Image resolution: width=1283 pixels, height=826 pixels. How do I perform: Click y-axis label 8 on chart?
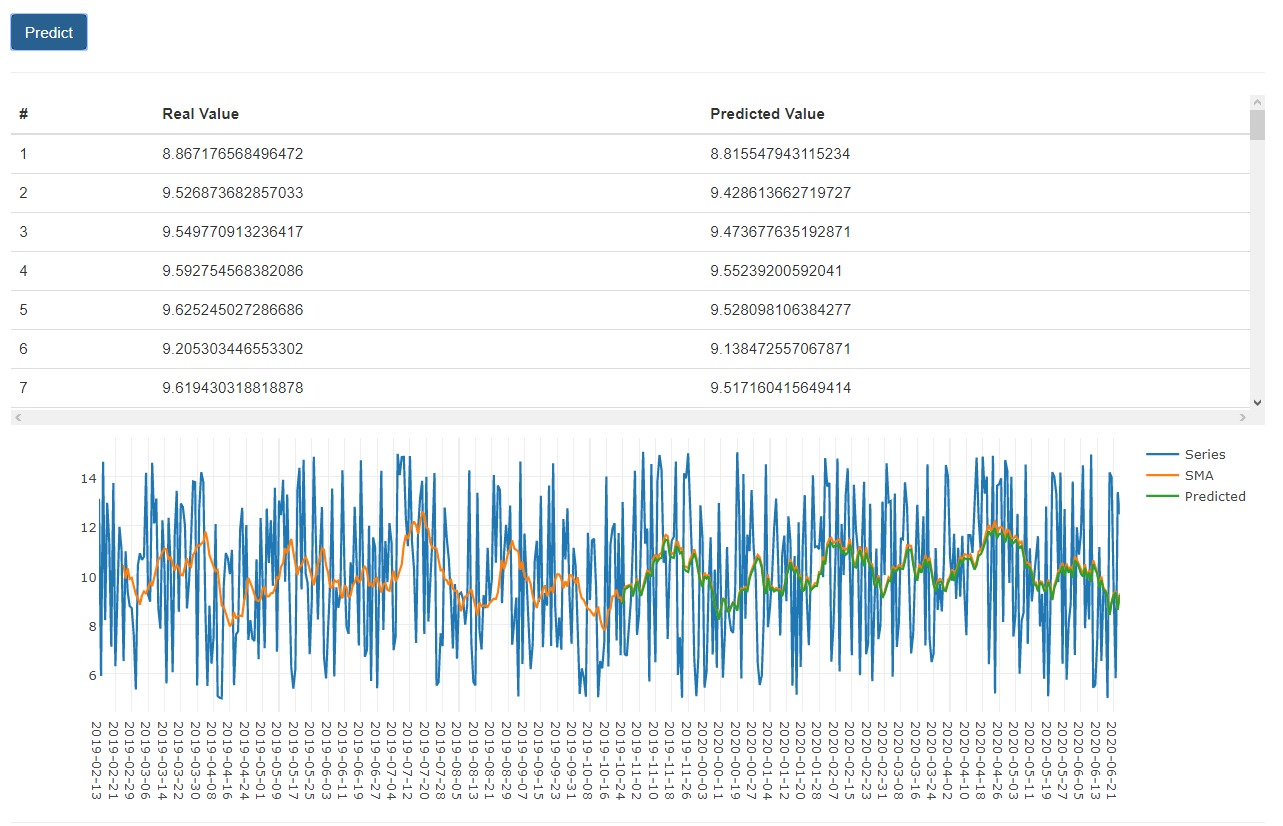click(92, 627)
